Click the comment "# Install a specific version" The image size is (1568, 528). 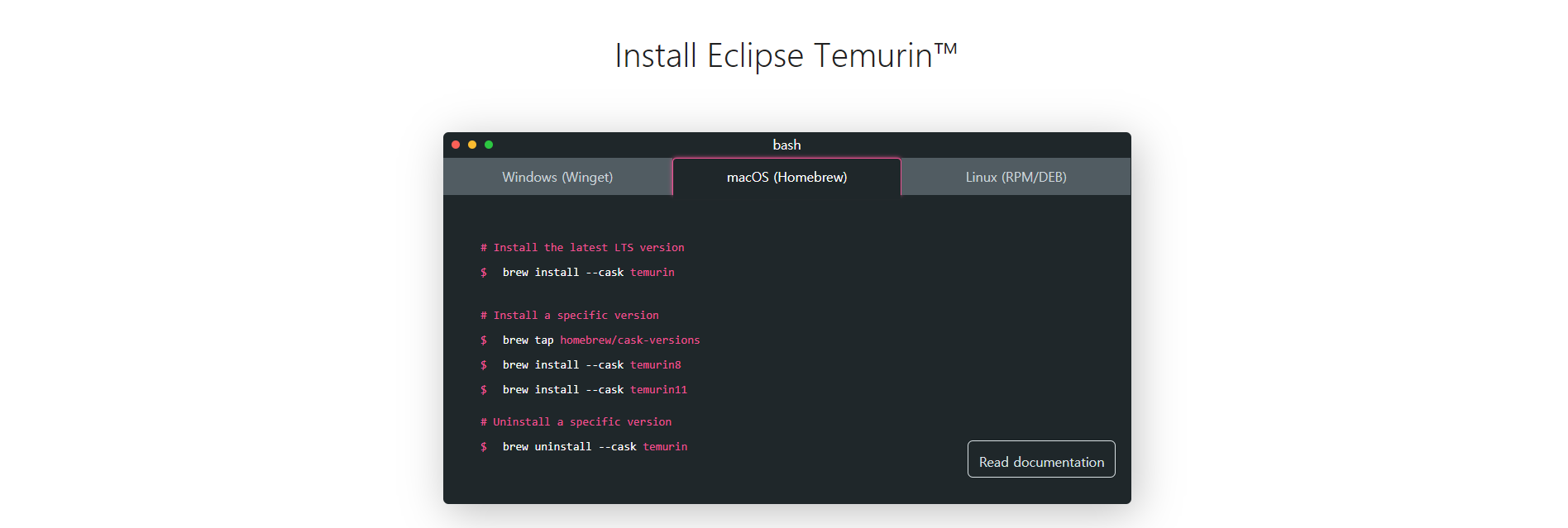click(570, 315)
